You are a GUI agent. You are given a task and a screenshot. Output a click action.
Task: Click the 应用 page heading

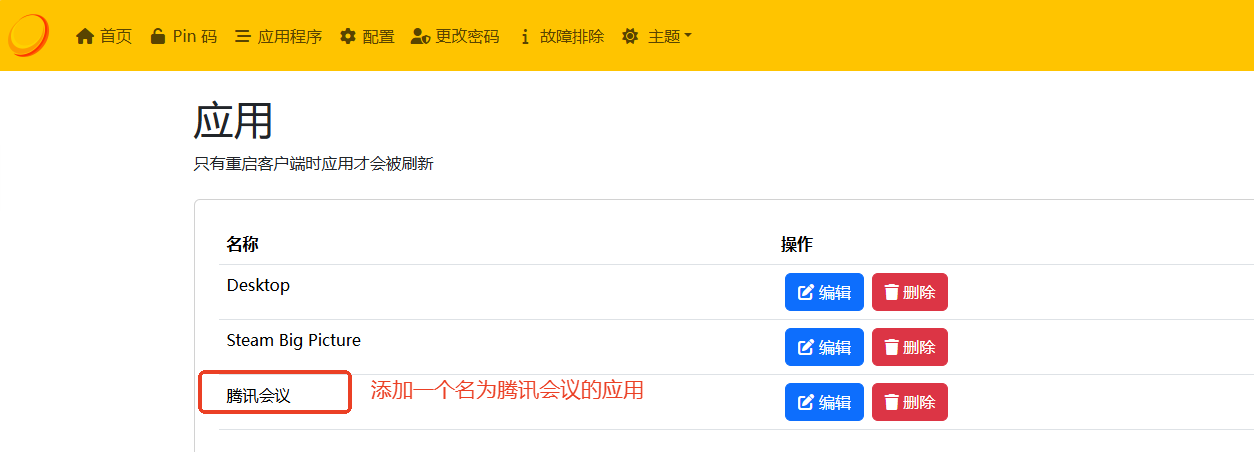tap(233, 122)
